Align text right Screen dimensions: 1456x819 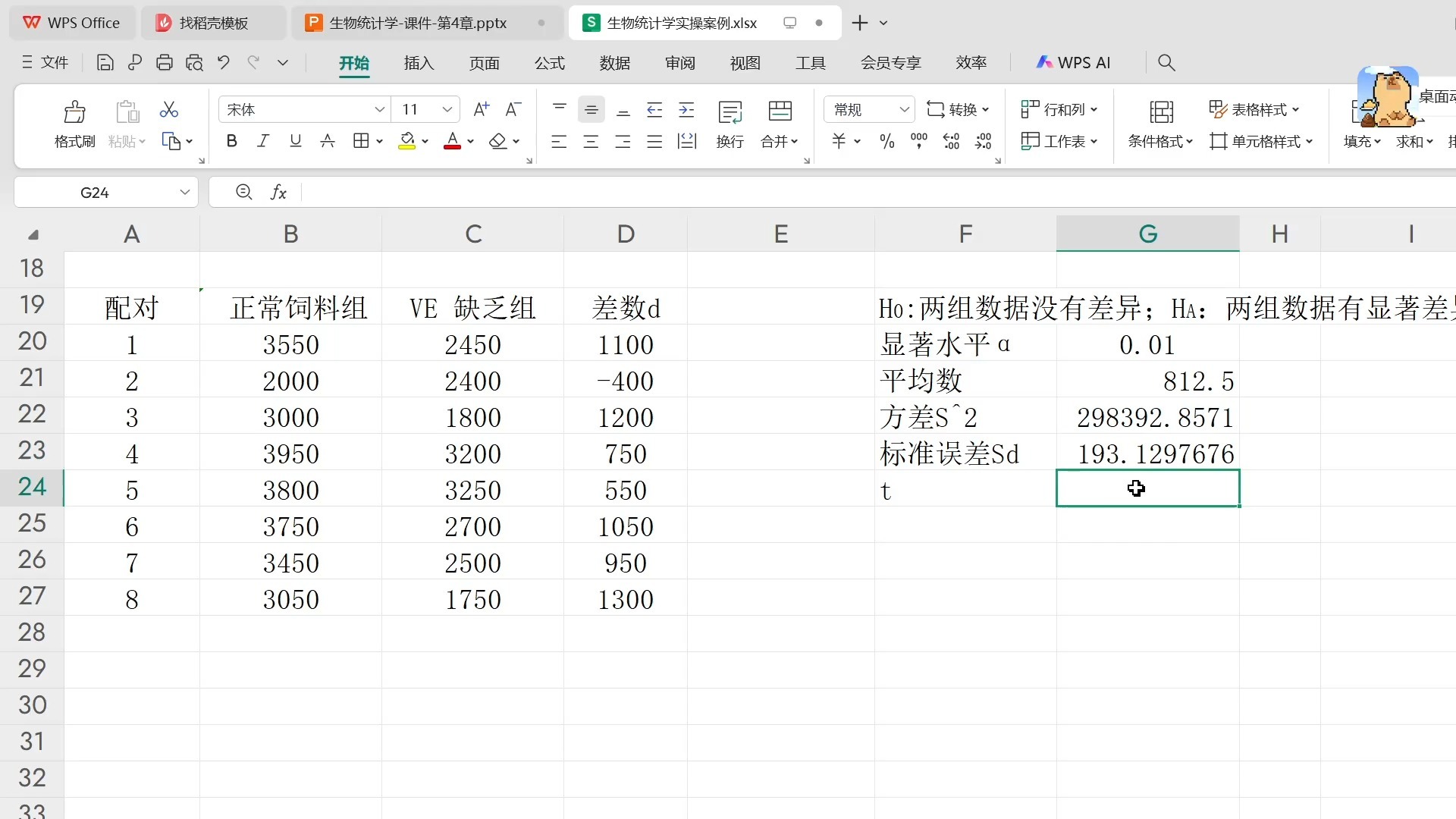pyautogui.click(x=623, y=141)
